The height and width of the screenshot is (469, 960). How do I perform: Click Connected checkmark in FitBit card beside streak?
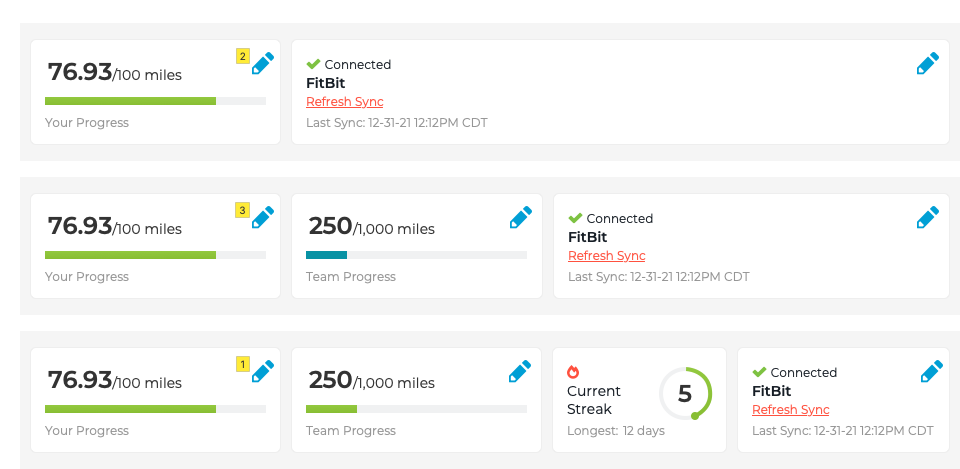759,372
